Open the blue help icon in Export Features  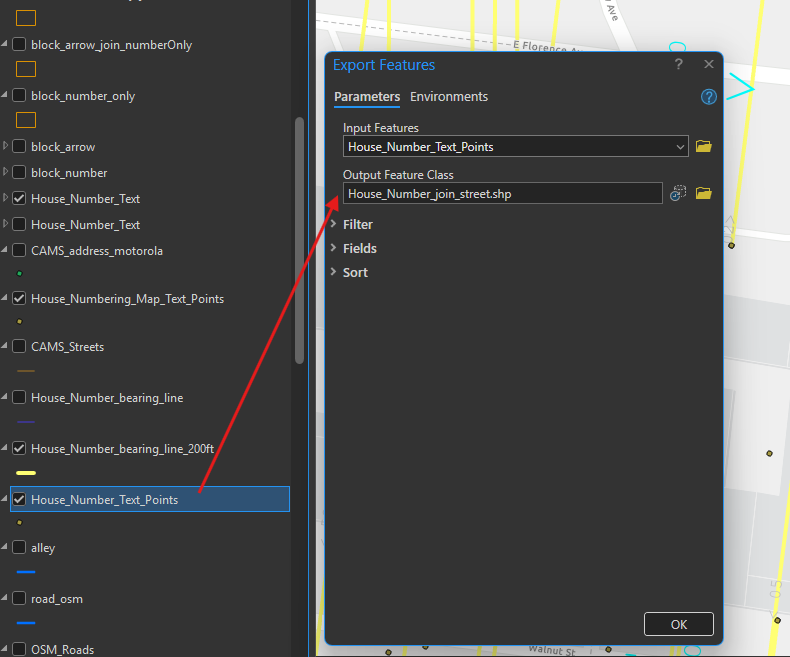tap(708, 97)
